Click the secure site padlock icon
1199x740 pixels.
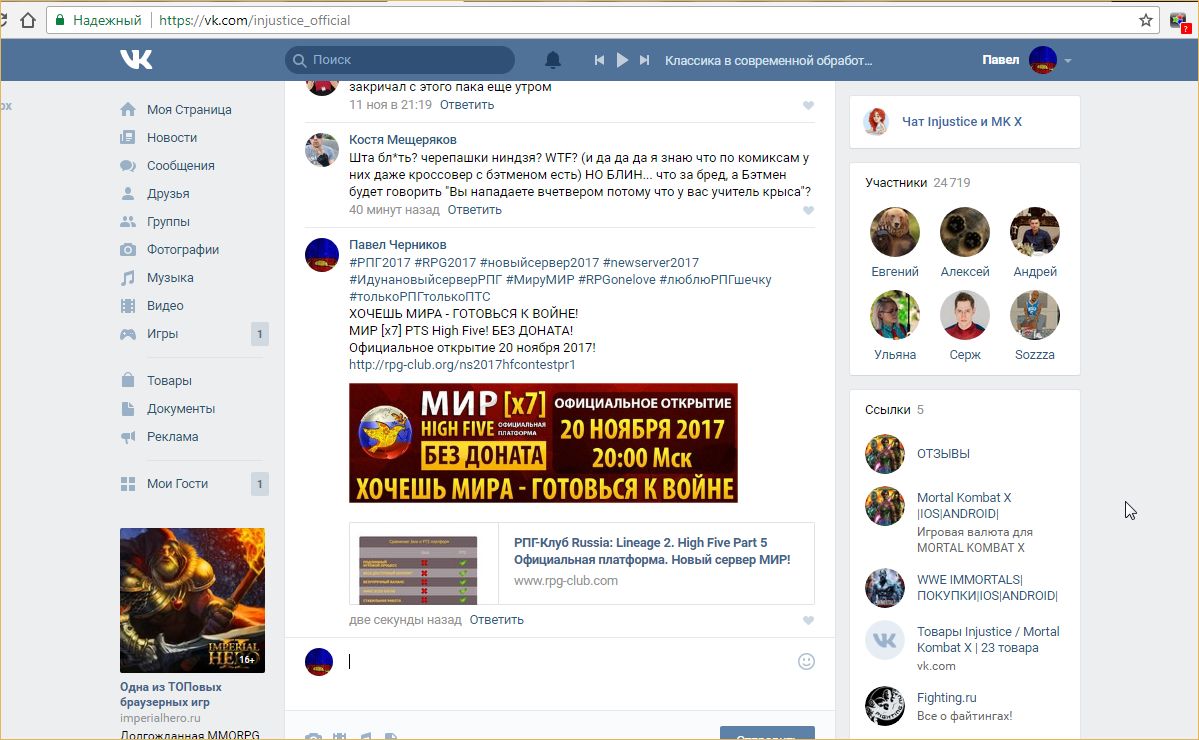(60, 20)
